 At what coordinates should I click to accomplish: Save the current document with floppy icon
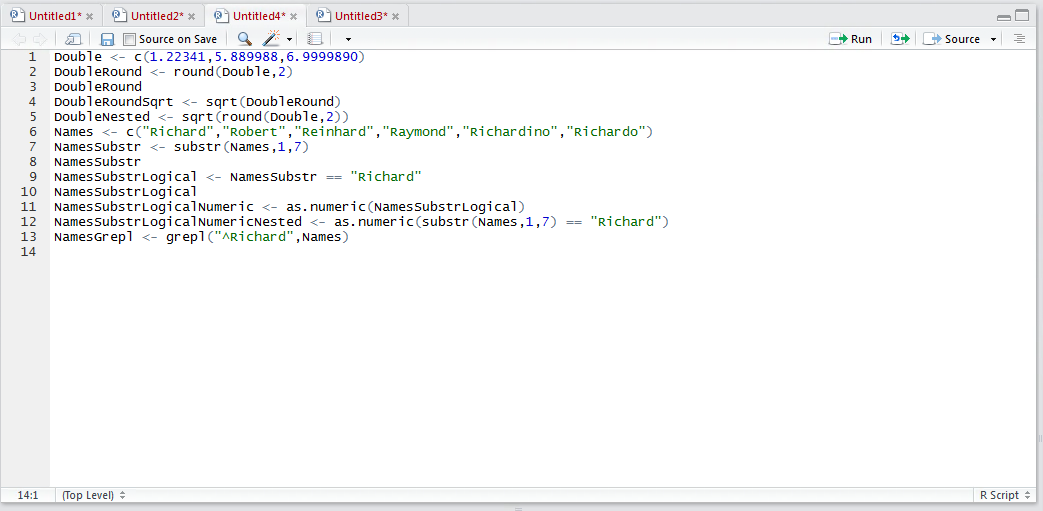pos(107,39)
